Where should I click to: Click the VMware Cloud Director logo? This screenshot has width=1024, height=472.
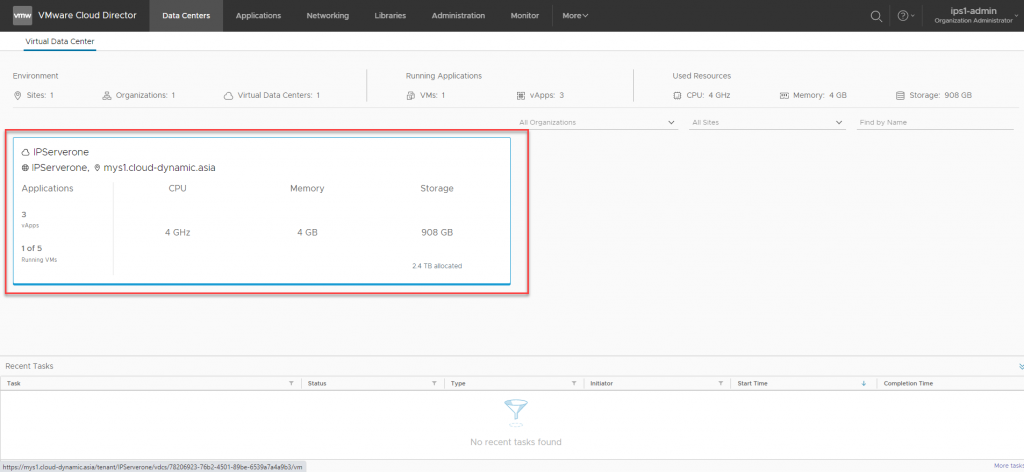pos(22,16)
